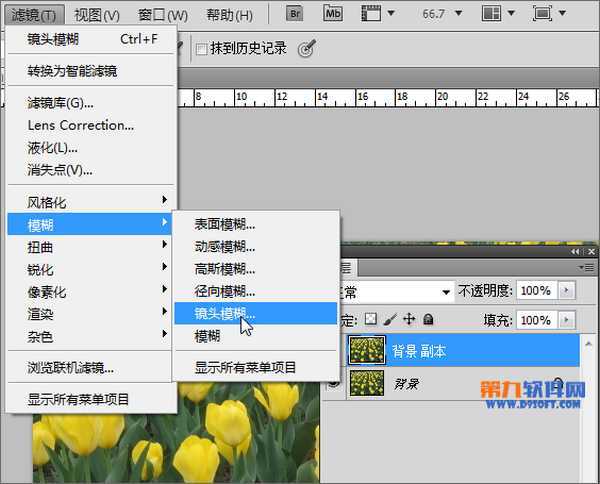Open the 视图(V) menu
This screenshot has width=600, height=484.
pyautogui.click(x=97, y=15)
